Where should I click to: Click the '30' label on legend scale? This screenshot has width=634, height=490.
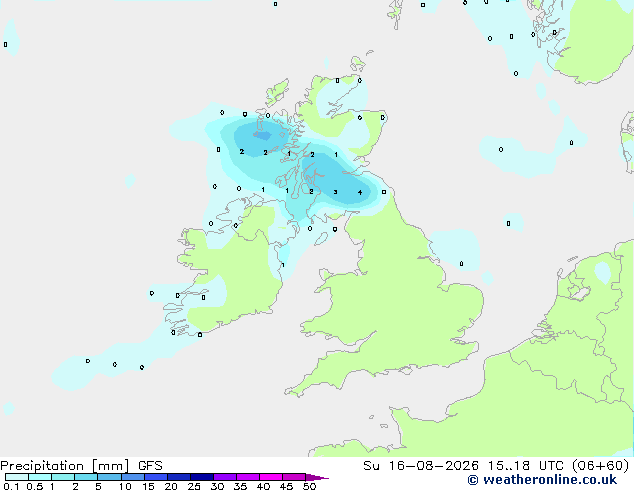217,486
